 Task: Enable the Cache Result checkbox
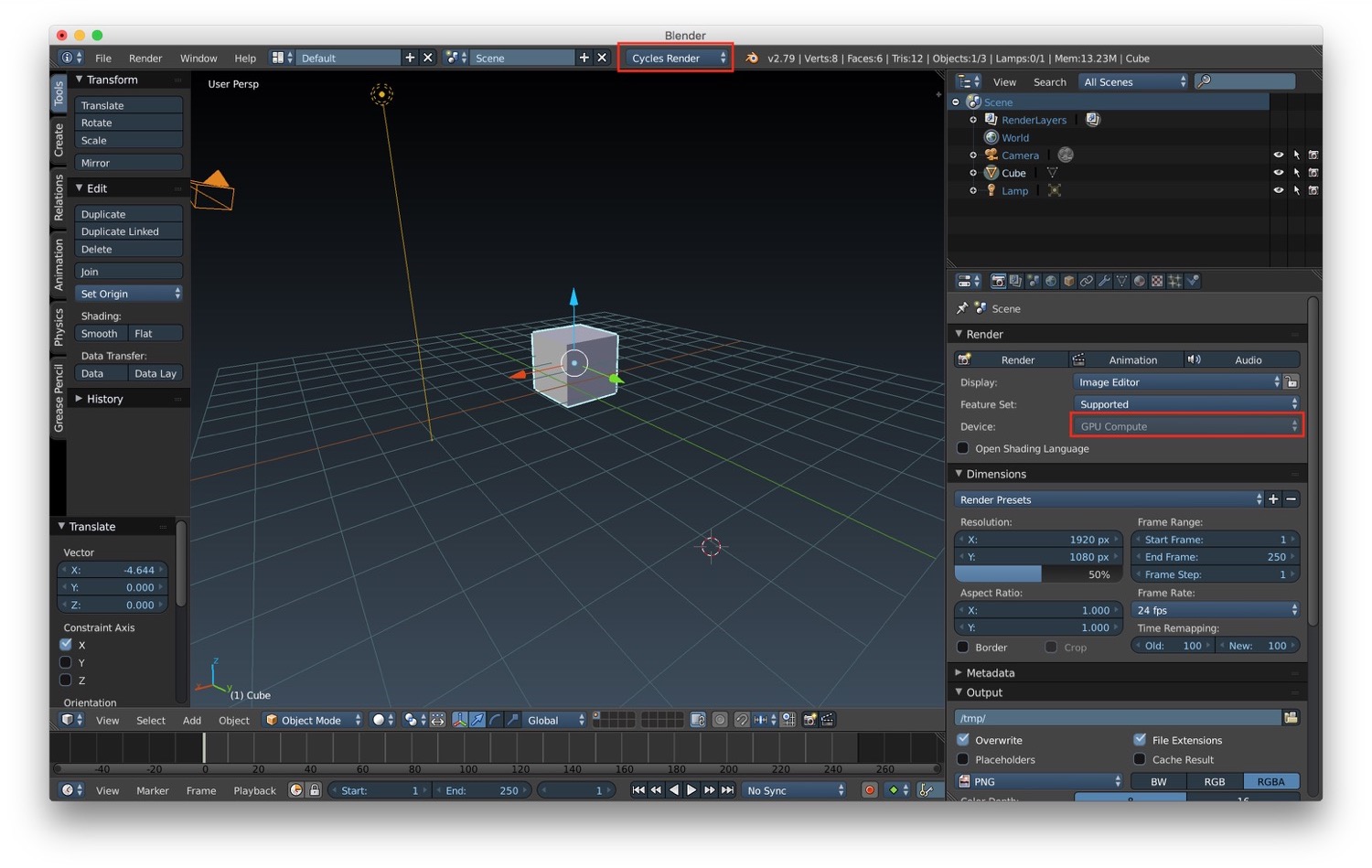click(1140, 759)
